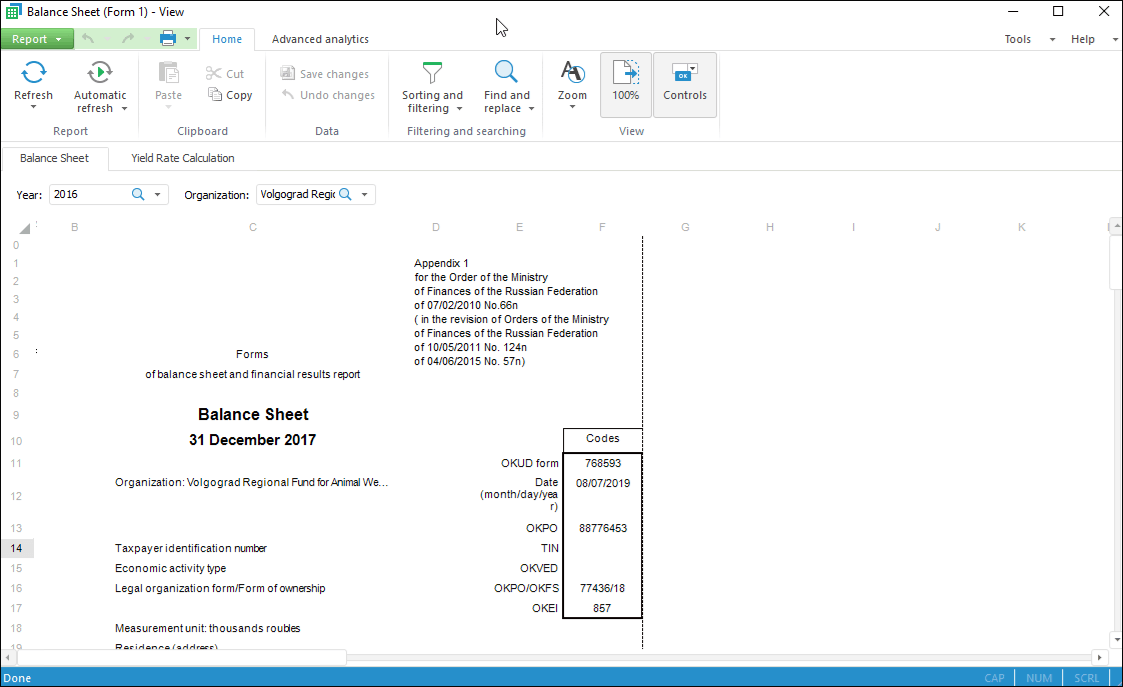Expand the Year dropdown arrow

[158, 195]
